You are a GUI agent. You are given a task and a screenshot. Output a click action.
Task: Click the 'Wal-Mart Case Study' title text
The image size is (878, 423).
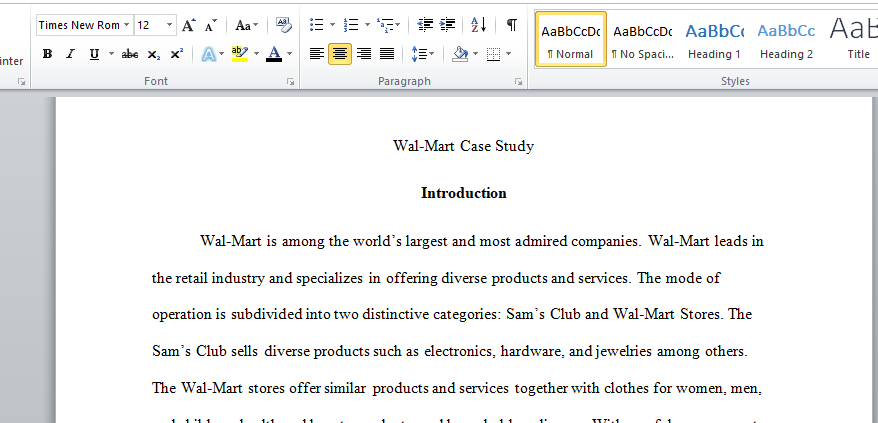click(x=464, y=146)
